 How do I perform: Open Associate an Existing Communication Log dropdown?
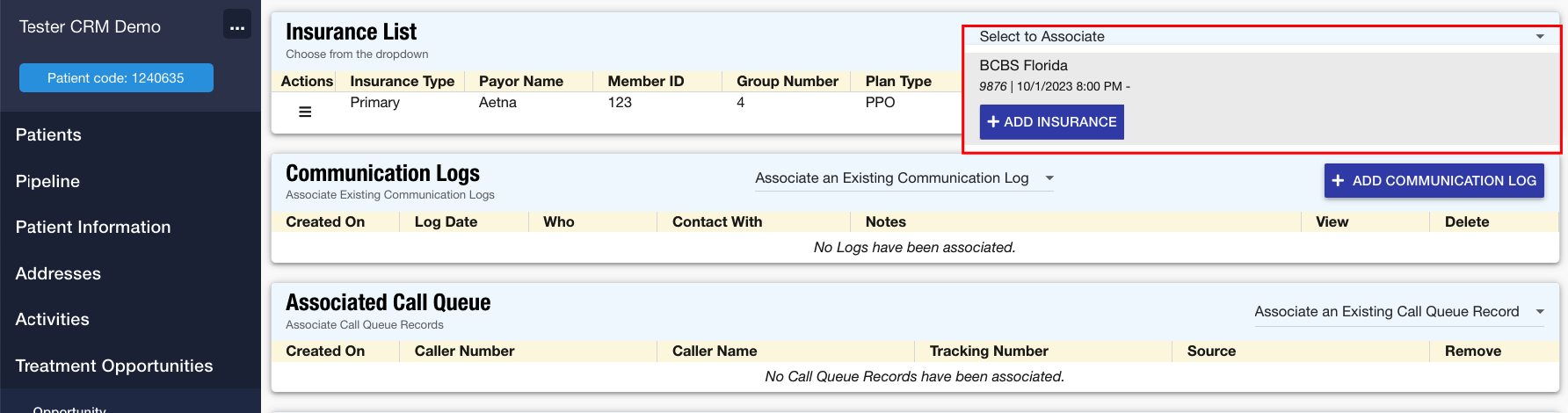tap(904, 178)
